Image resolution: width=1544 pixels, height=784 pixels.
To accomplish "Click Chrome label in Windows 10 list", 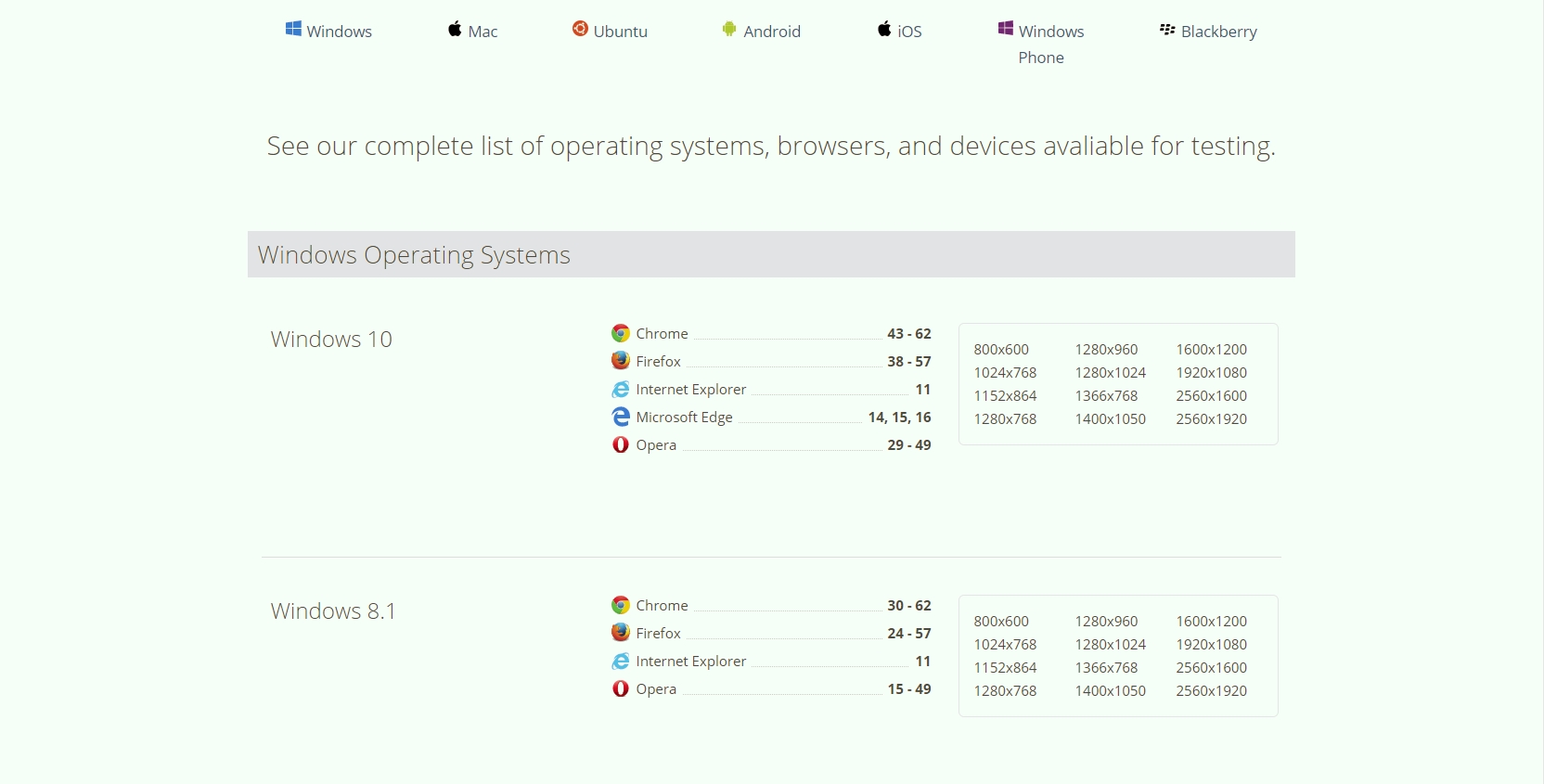I will pyautogui.click(x=662, y=334).
